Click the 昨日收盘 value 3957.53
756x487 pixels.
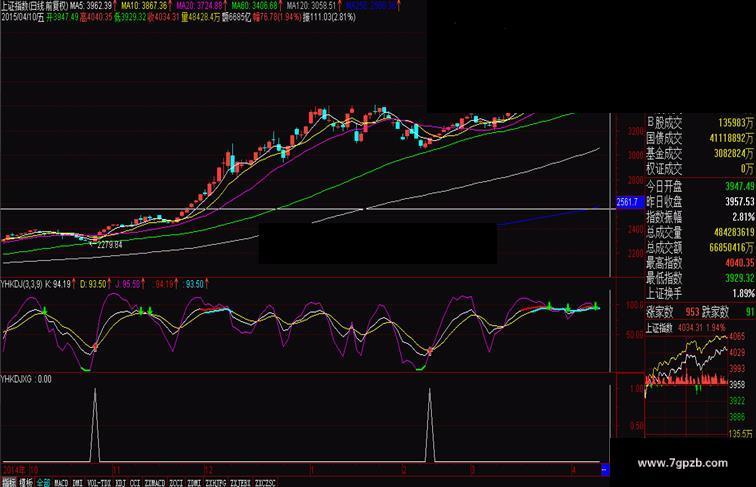[x=740, y=202]
